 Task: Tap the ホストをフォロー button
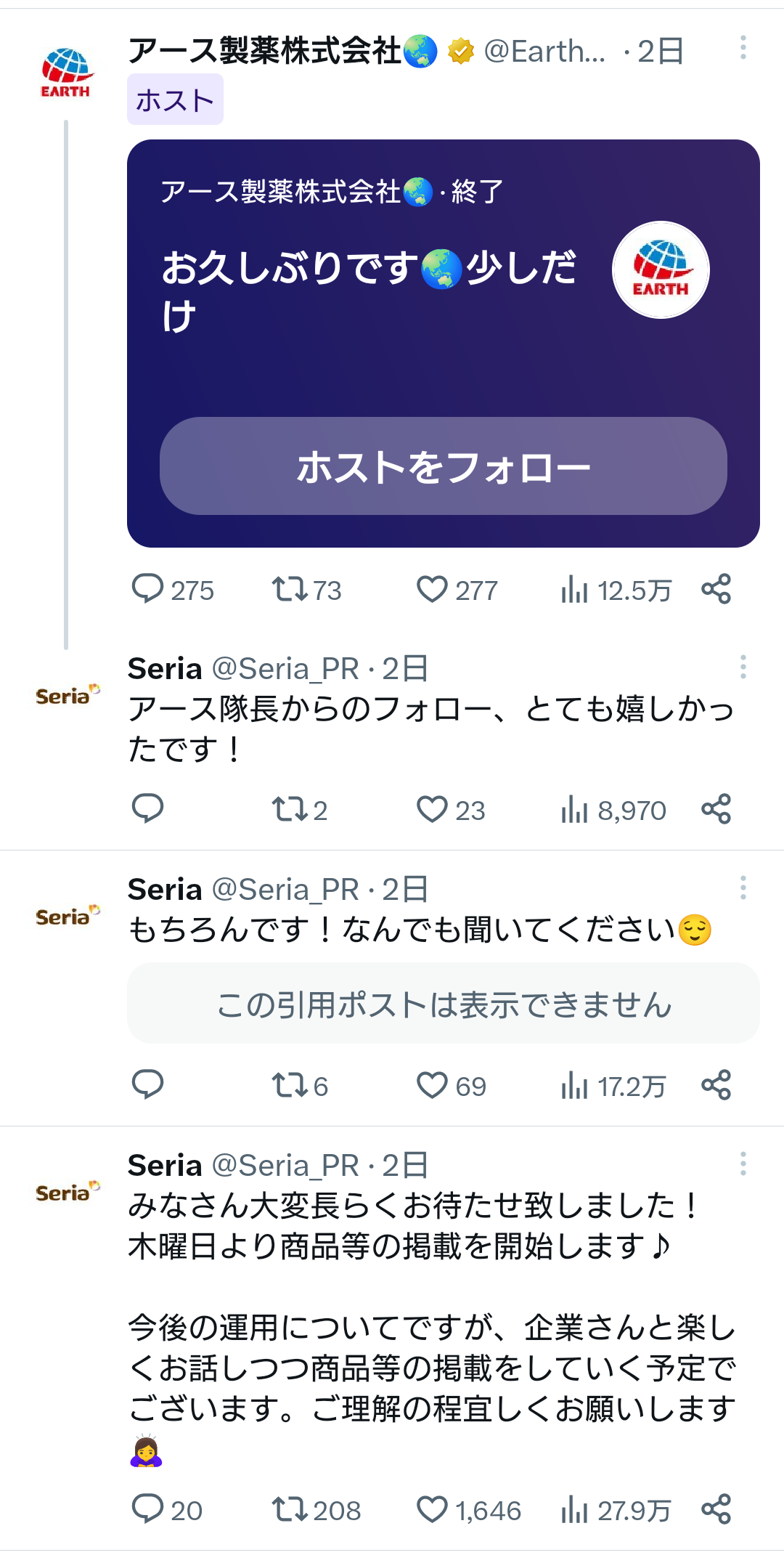[x=443, y=466]
